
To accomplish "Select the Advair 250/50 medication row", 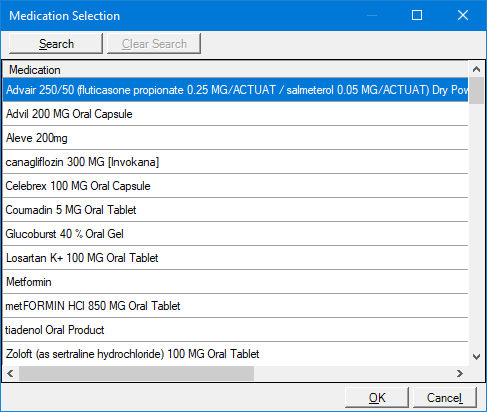I will [235, 90].
